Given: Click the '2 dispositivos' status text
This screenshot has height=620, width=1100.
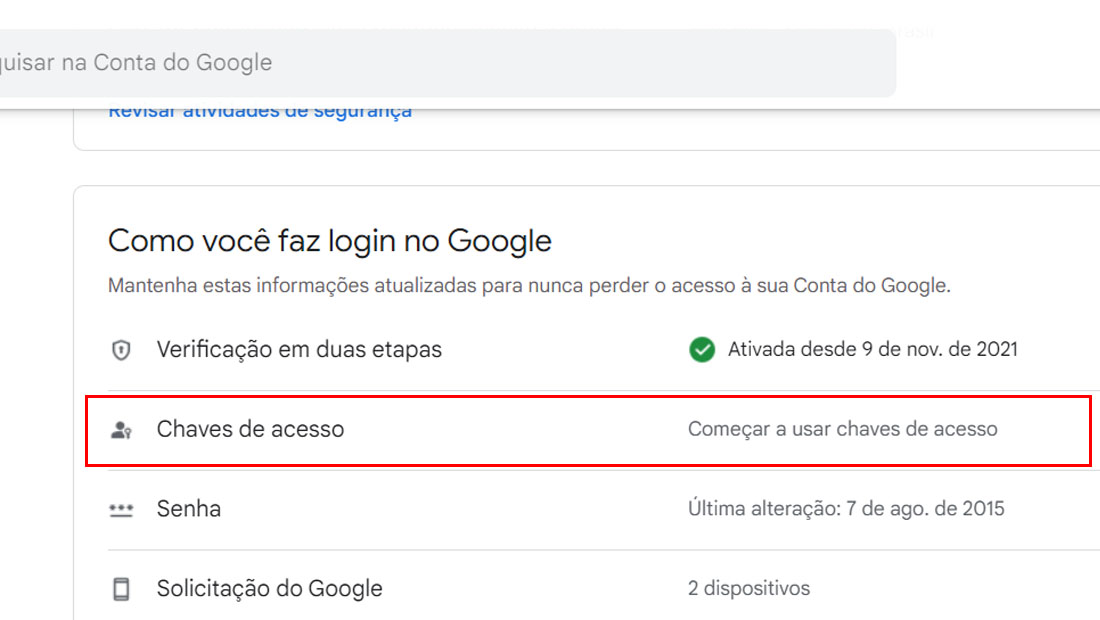Looking at the screenshot, I should (x=749, y=588).
